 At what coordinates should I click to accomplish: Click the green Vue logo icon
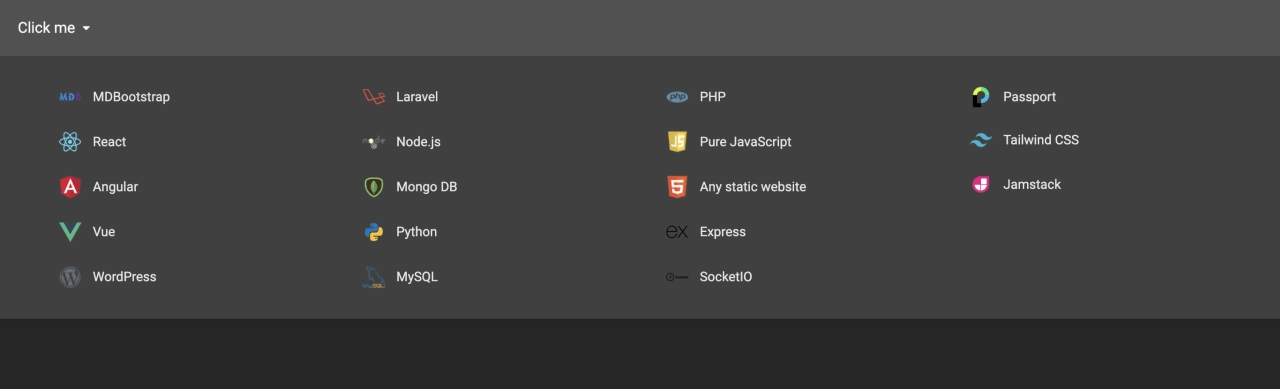(70, 232)
